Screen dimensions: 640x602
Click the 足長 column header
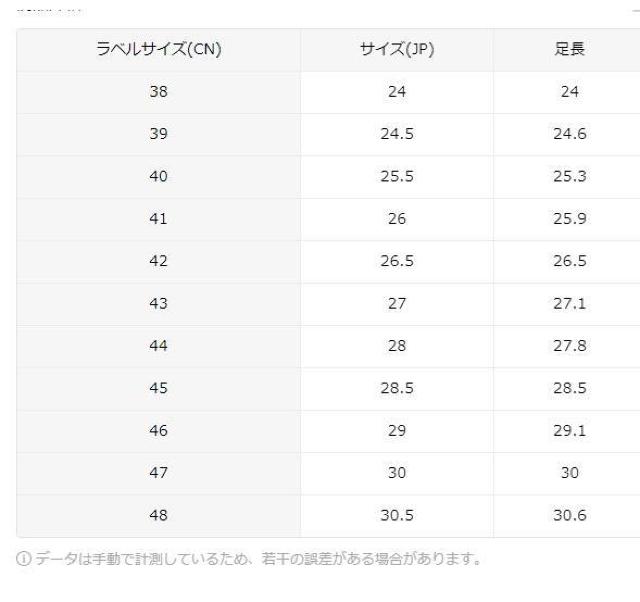click(x=569, y=50)
